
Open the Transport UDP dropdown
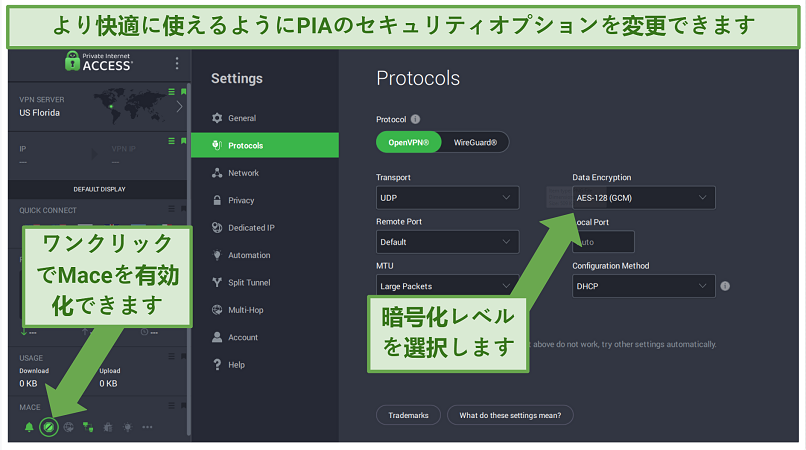tap(447, 198)
